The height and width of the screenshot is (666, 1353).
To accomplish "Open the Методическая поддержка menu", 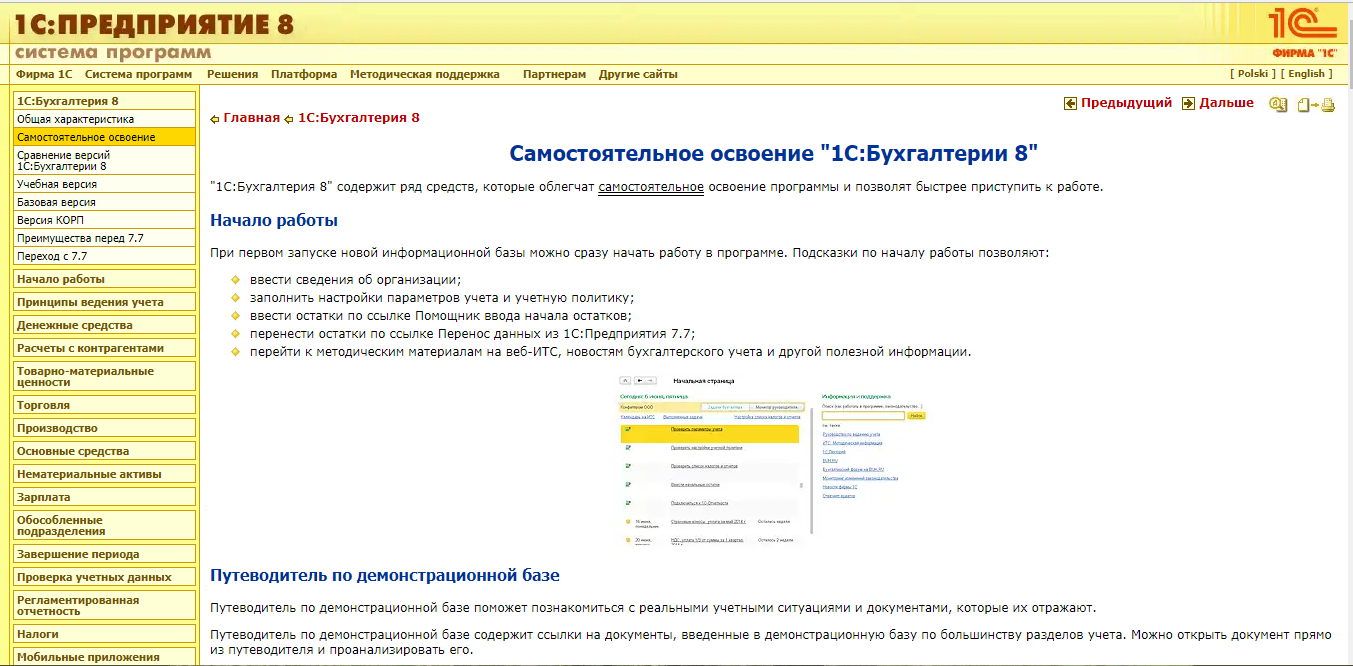I will pos(426,73).
